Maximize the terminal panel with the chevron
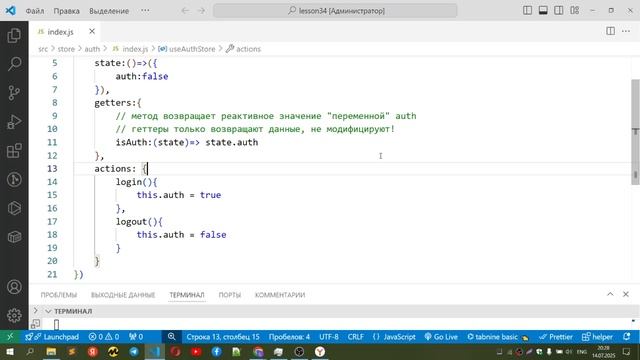640x360 pixels. point(610,294)
